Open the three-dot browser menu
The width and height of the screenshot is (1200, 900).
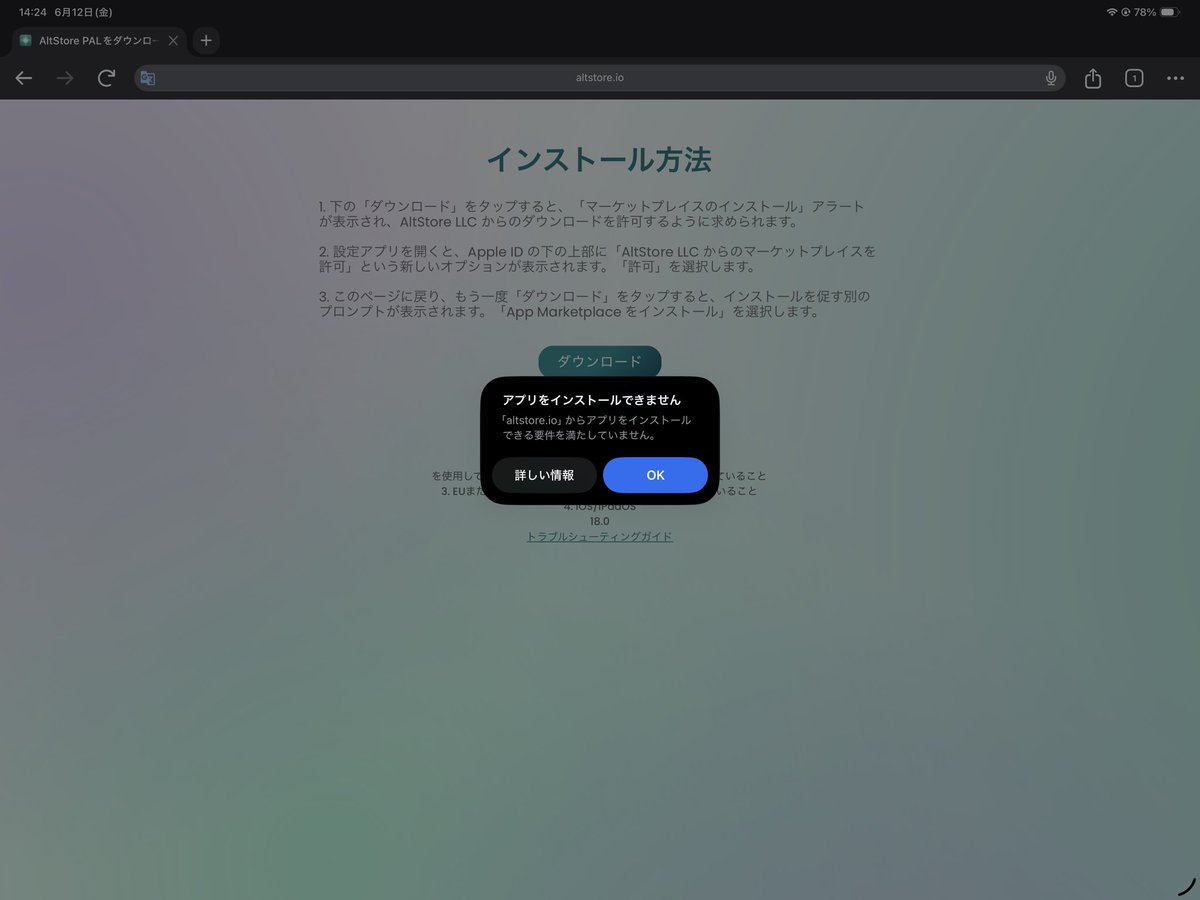pyautogui.click(x=1175, y=78)
